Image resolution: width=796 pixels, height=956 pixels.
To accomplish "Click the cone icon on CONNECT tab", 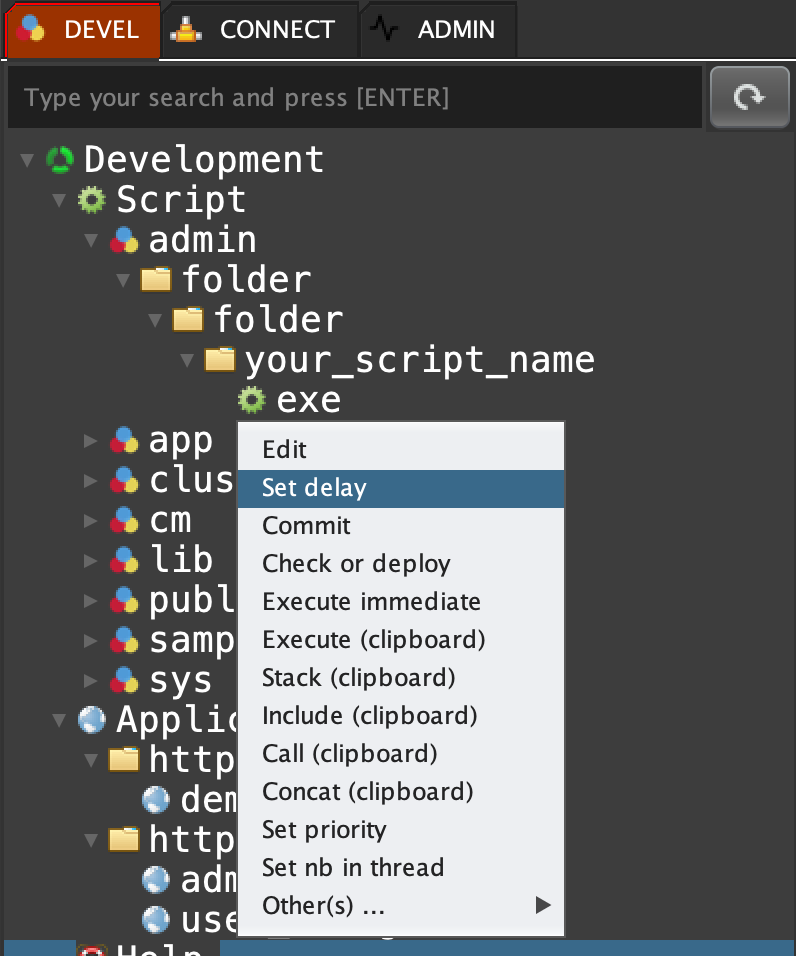I will 186,30.
